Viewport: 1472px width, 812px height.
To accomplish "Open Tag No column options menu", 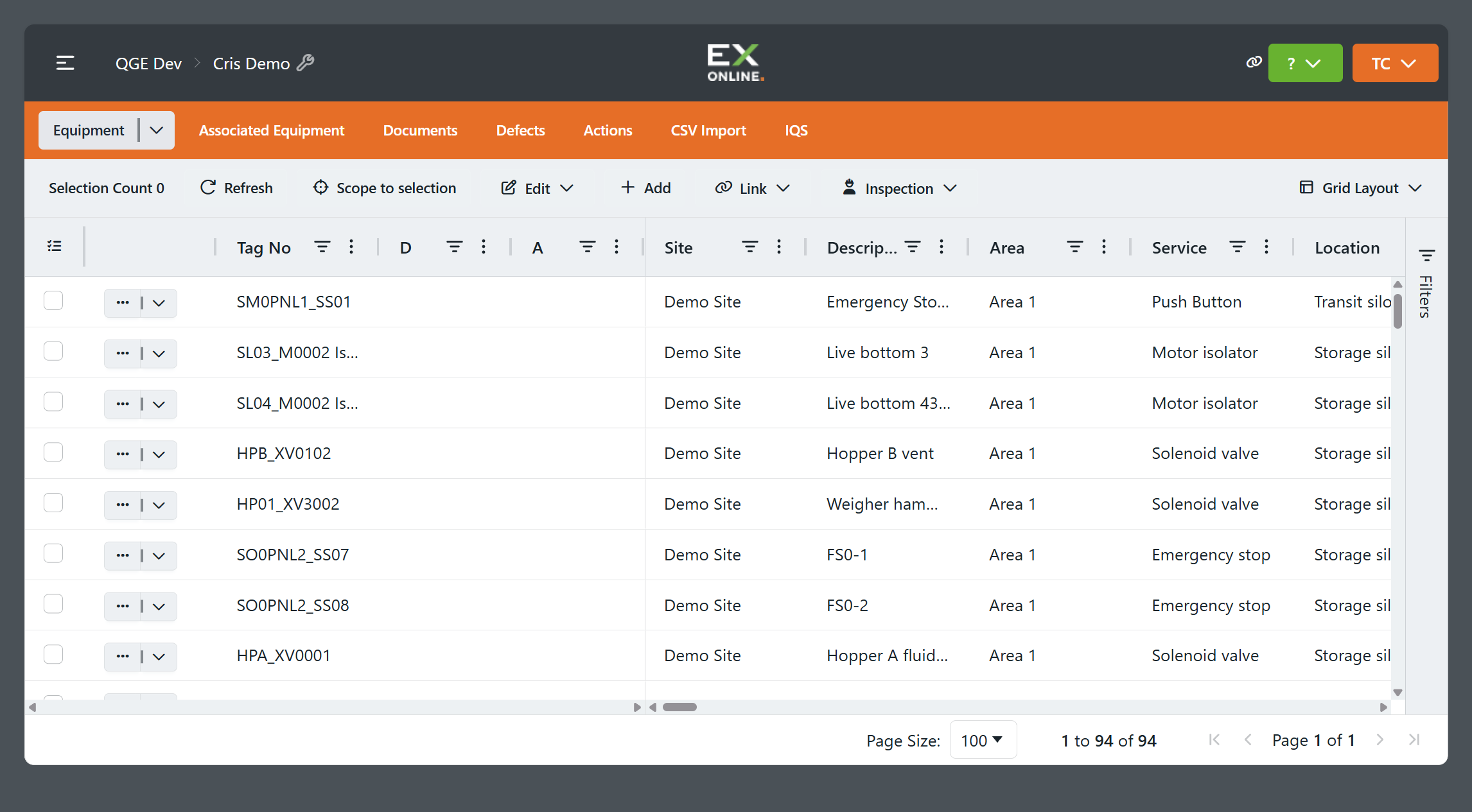I will pos(351,246).
